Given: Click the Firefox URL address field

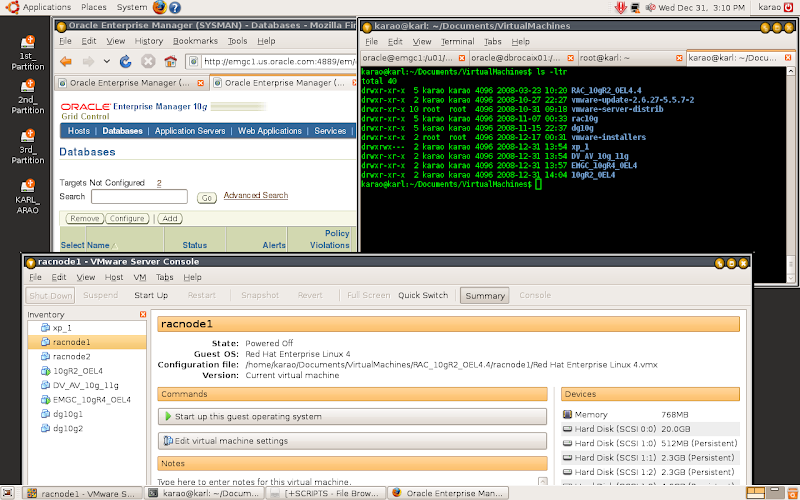Looking at the screenshot, I should (x=278, y=62).
